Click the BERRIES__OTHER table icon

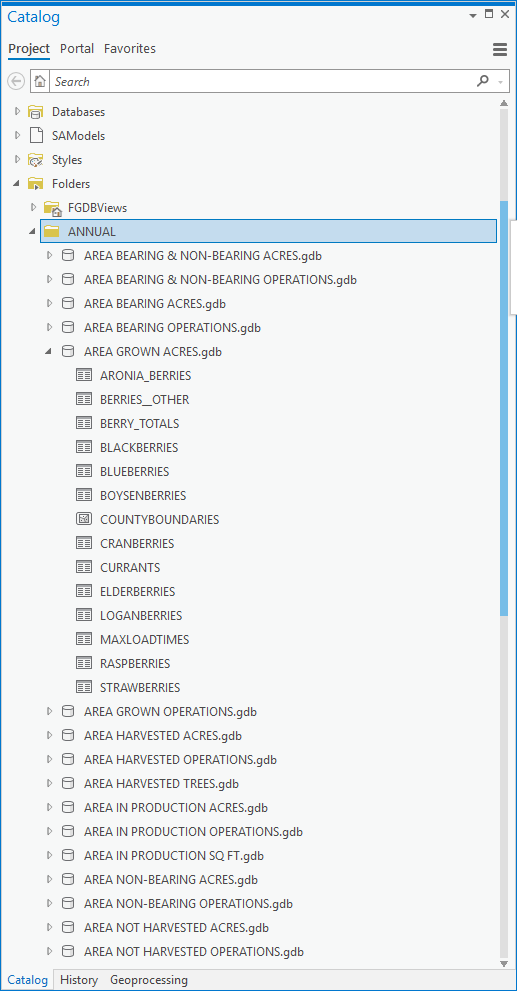(x=83, y=399)
